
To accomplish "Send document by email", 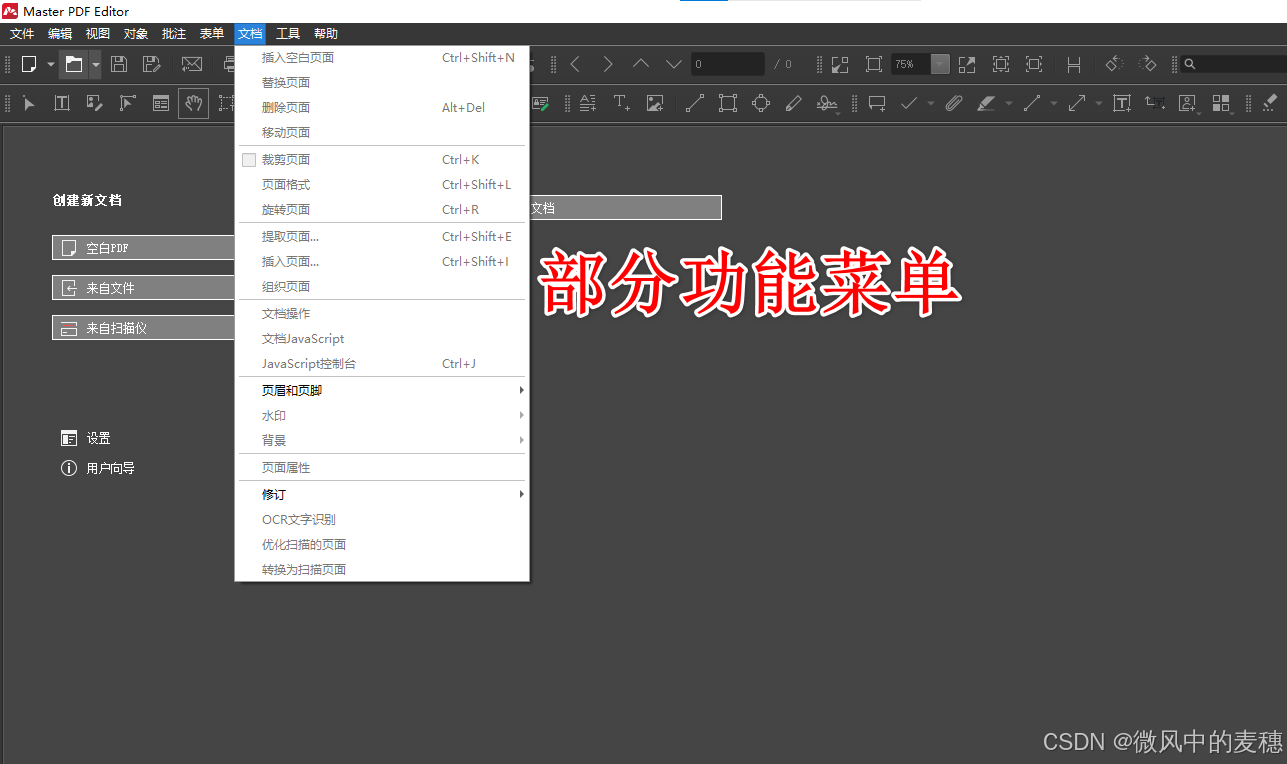I will (191, 64).
